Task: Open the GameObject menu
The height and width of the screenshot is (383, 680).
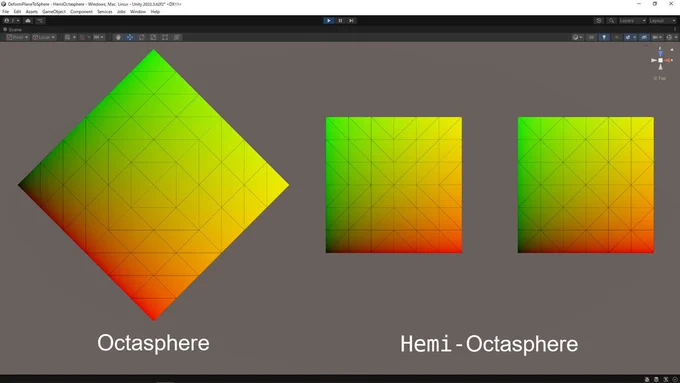Action: pyautogui.click(x=54, y=12)
